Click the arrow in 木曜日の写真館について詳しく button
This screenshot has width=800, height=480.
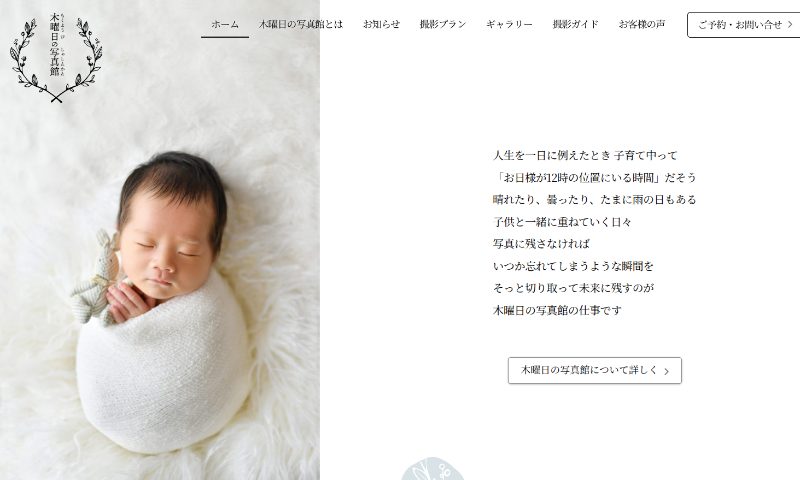tap(666, 371)
